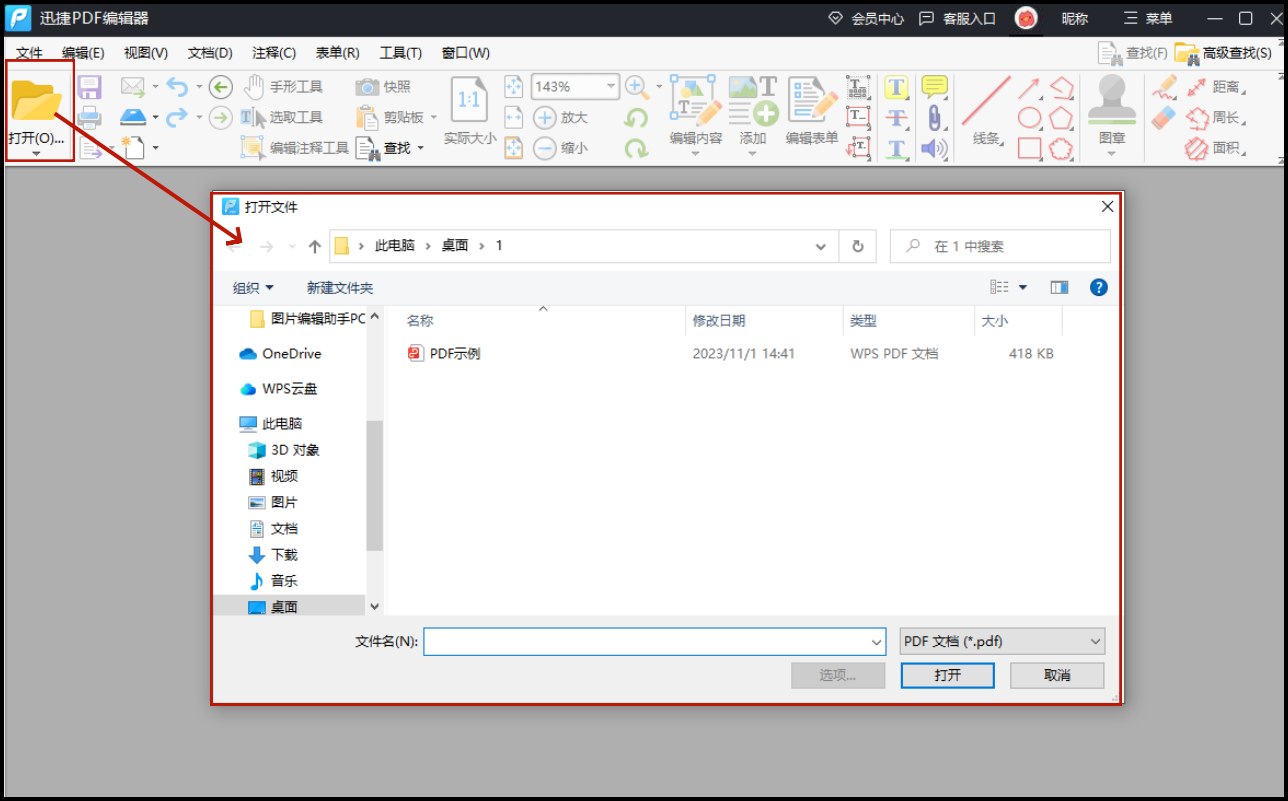Click the Sticky note comment icon

(x=934, y=87)
